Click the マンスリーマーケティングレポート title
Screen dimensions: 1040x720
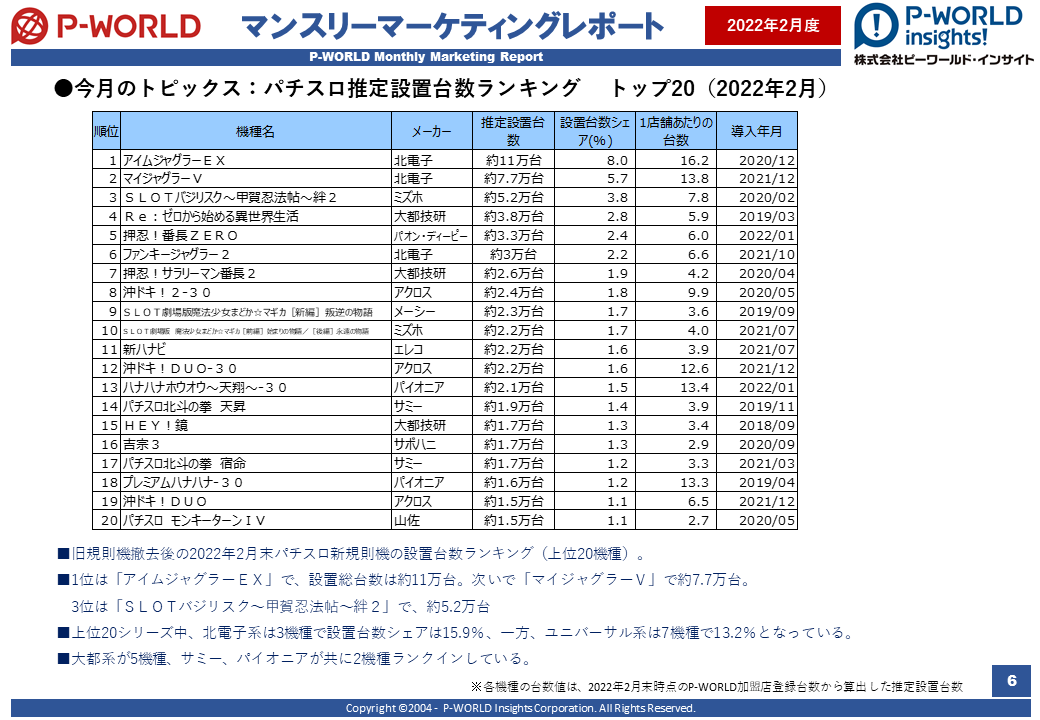[453, 26]
